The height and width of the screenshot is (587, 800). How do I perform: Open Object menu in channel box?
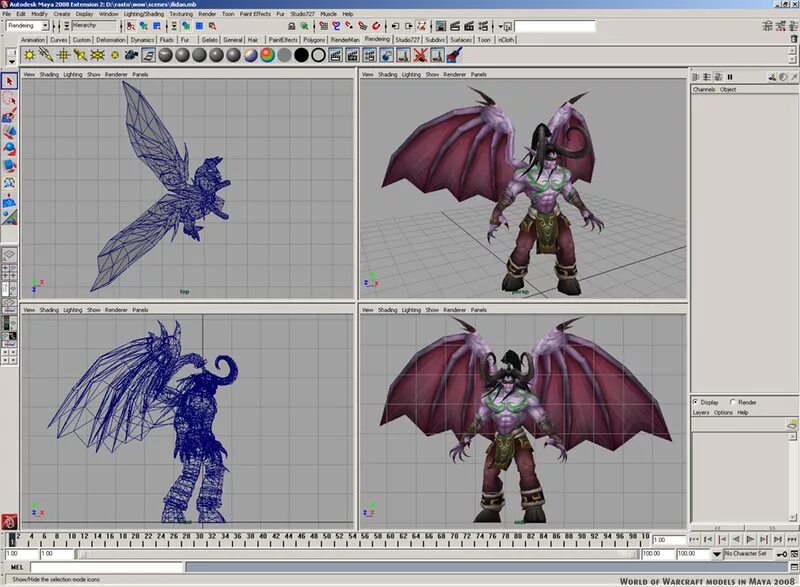point(728,90)
